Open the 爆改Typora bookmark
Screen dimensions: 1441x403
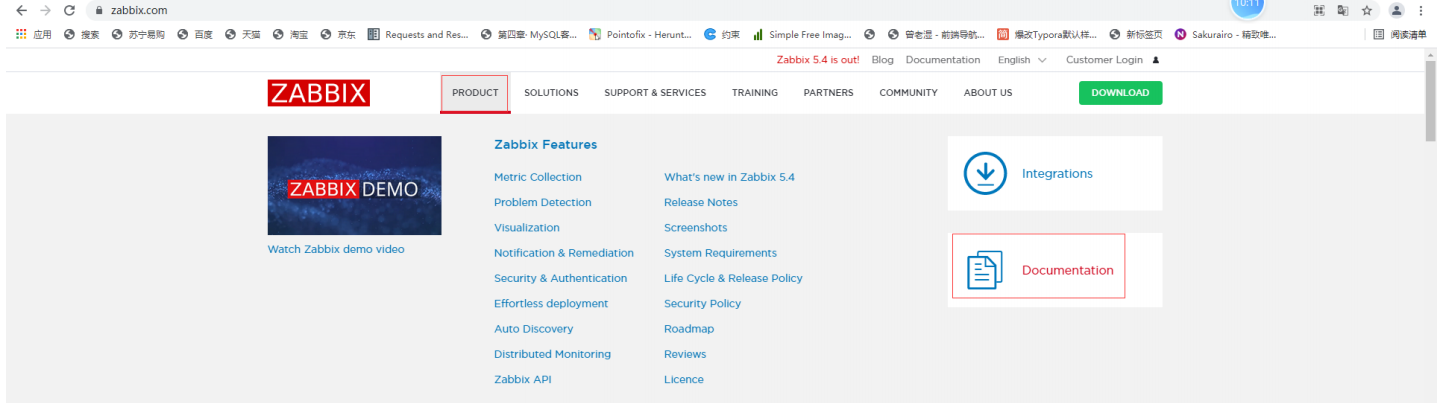tap(1047, 34)
